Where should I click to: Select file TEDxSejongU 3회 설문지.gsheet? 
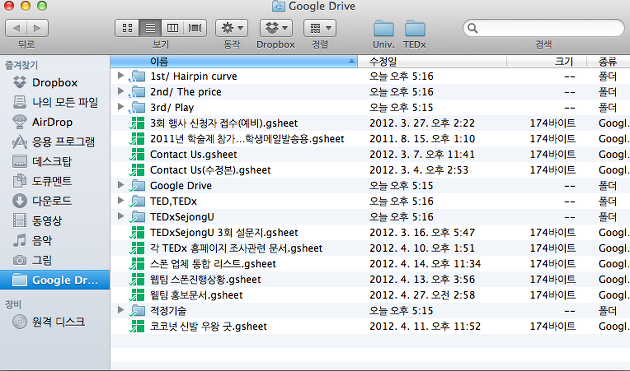[x=224, y=232]
